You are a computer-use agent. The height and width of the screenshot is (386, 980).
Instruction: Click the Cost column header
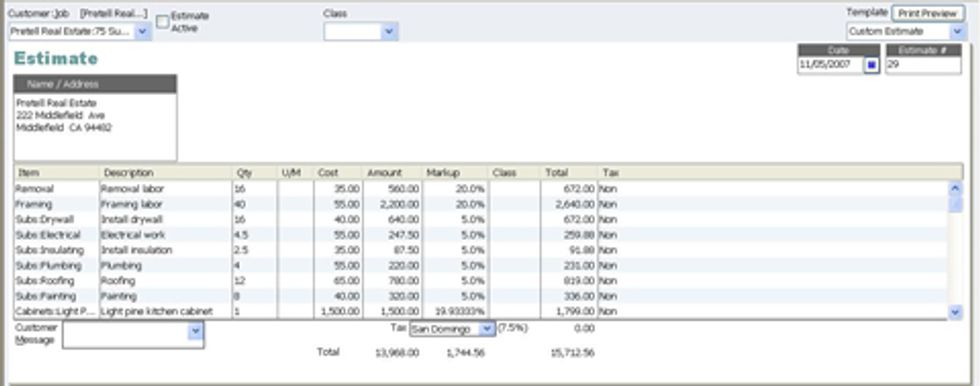pos(338,172)
